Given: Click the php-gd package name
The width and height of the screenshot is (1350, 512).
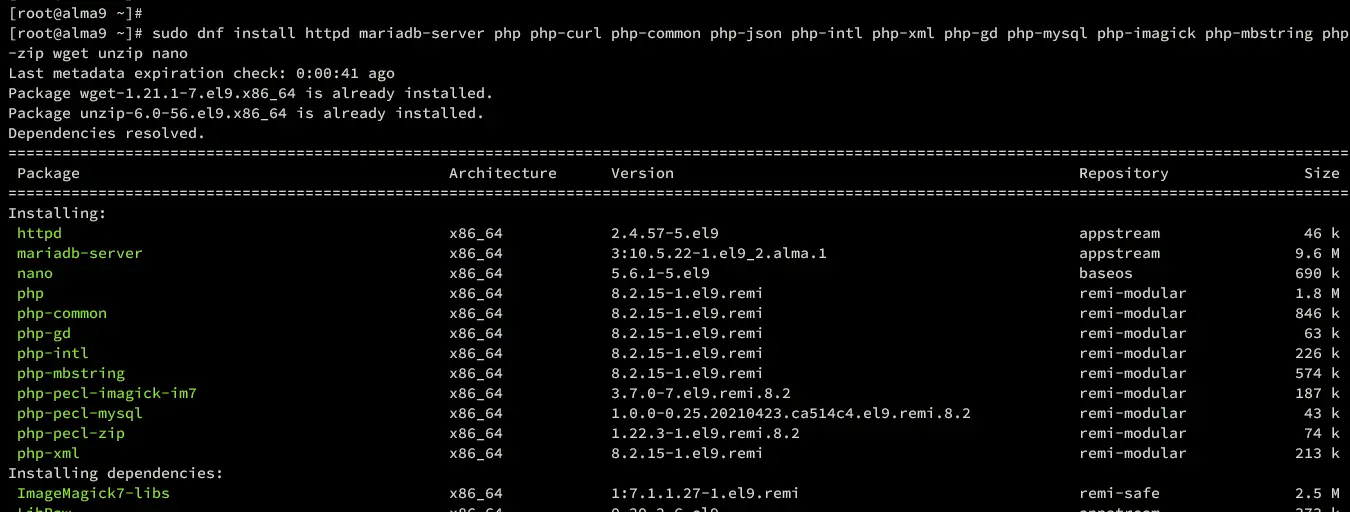Looking at the screenshot, I should click(x=44, y=333).
